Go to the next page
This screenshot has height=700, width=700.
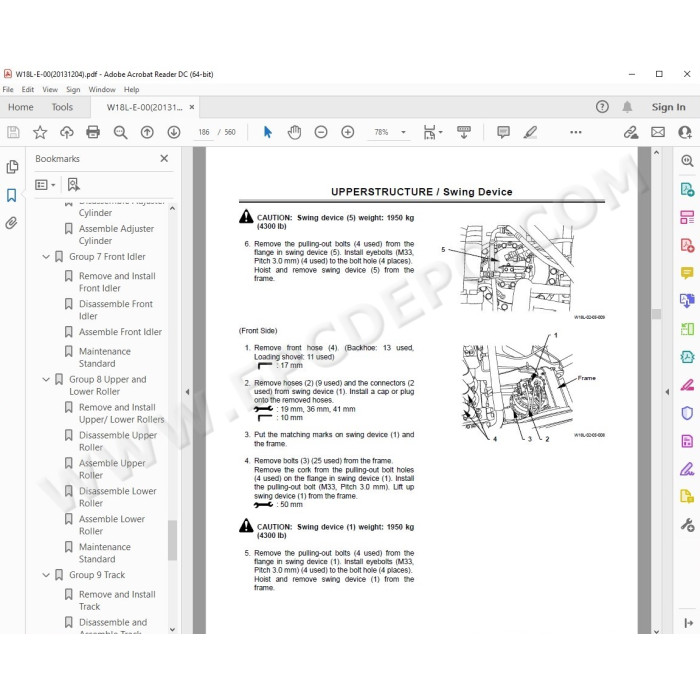tap(174, 132)
